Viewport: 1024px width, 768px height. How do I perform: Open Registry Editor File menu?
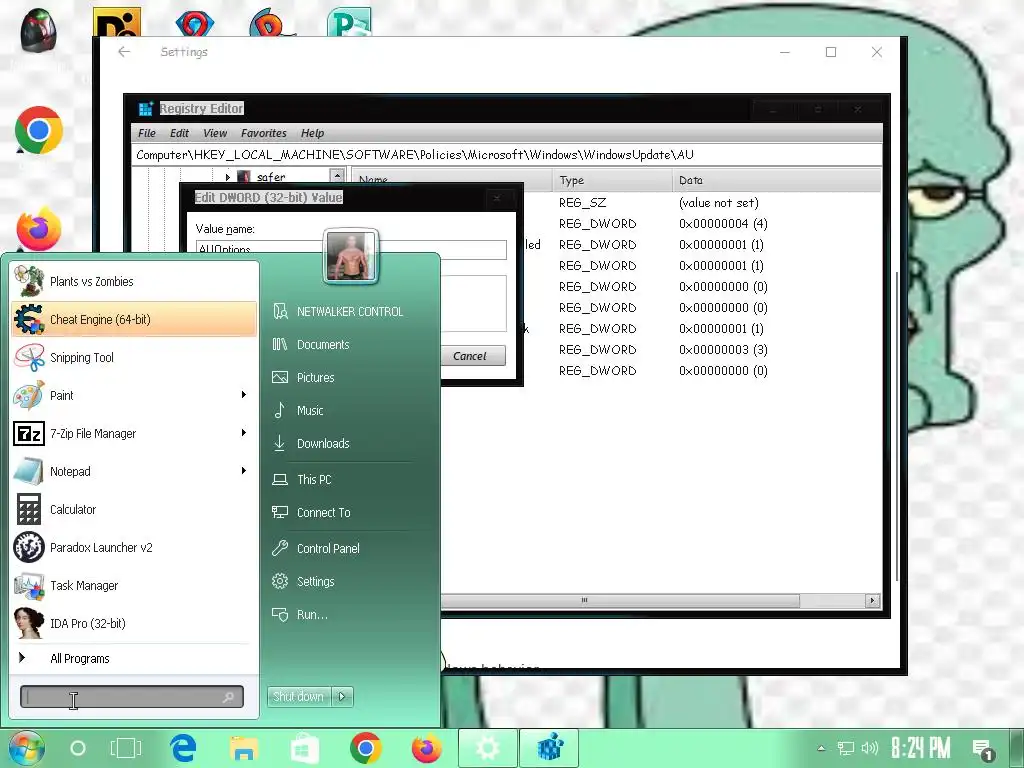click(147, 133)
